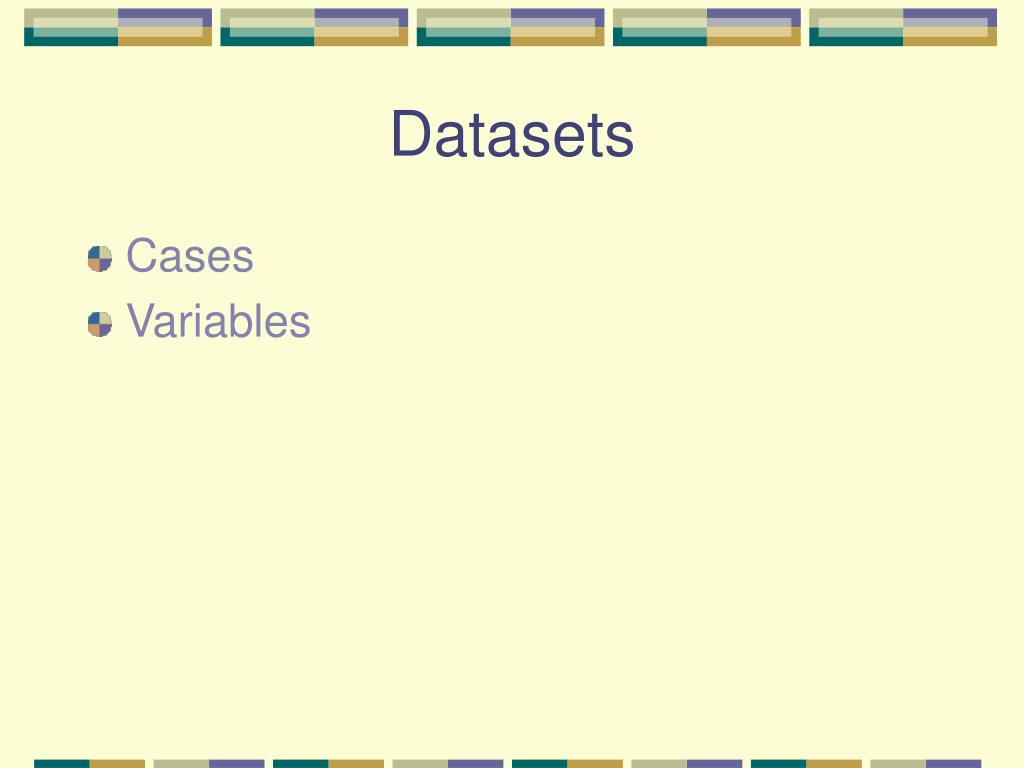
Task: Click the third bottom border block, teal-and-gold
Action: (x=328, y=763)
